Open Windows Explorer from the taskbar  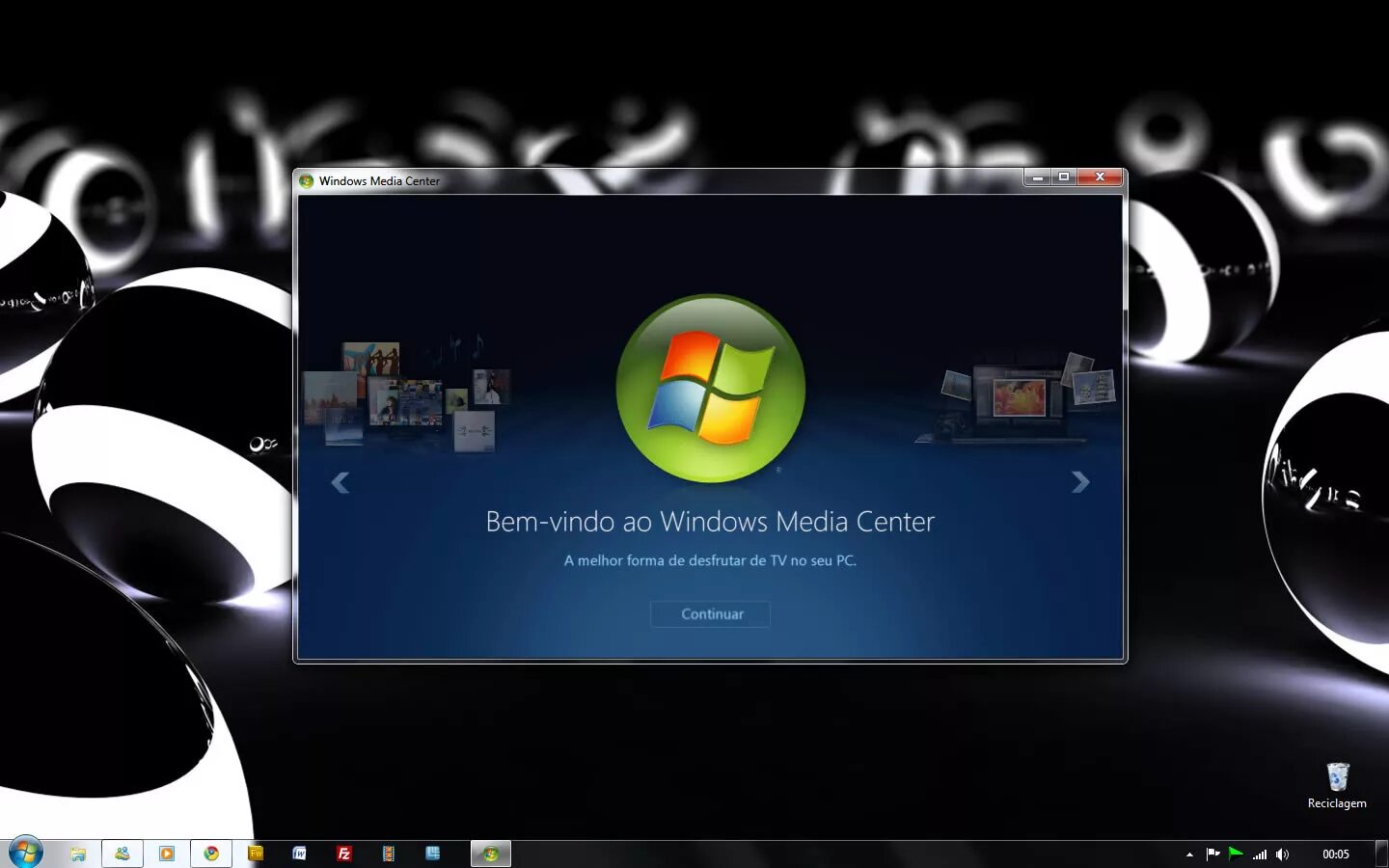tap(78, 854)
